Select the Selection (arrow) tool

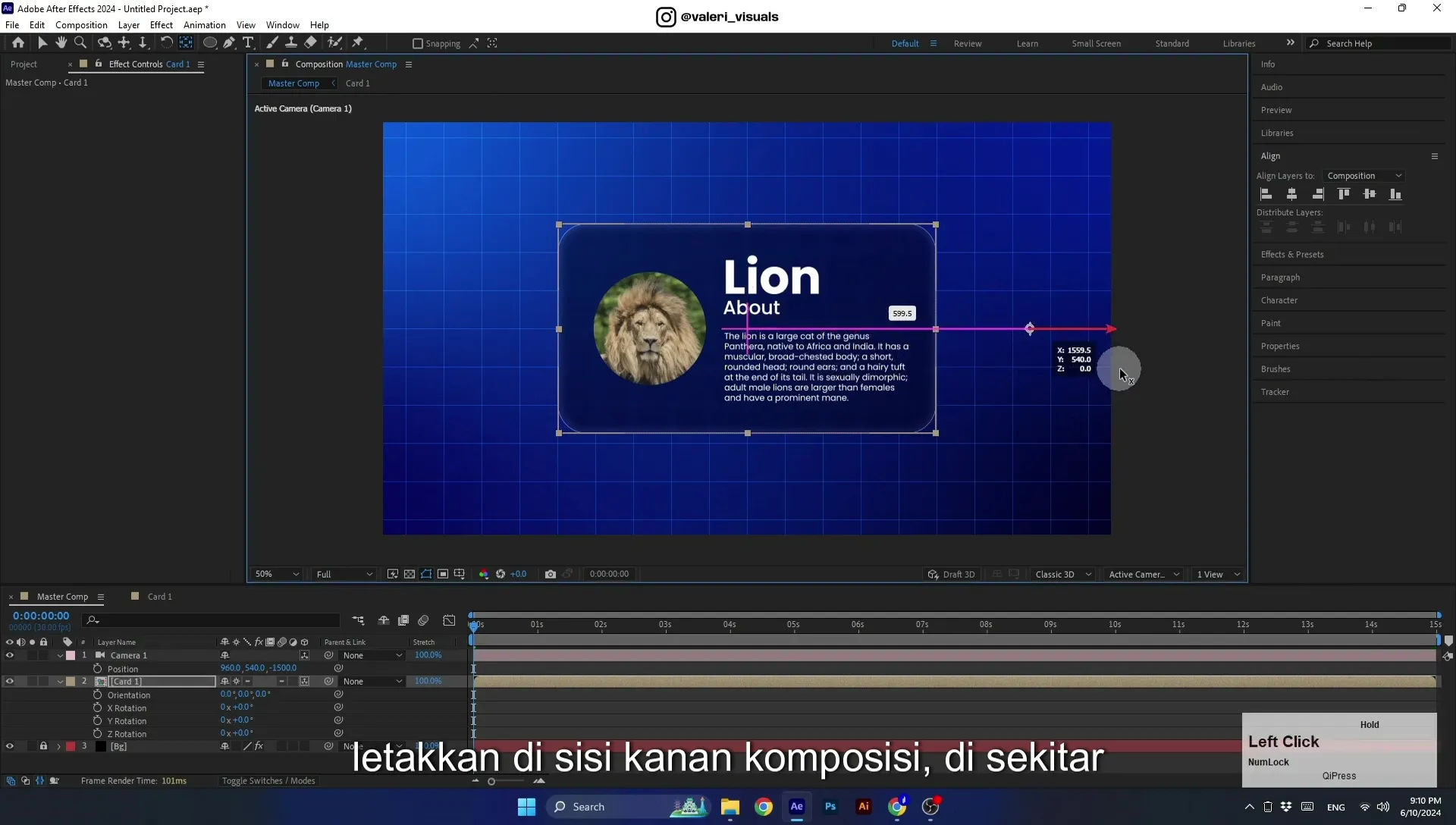(42, 43)
